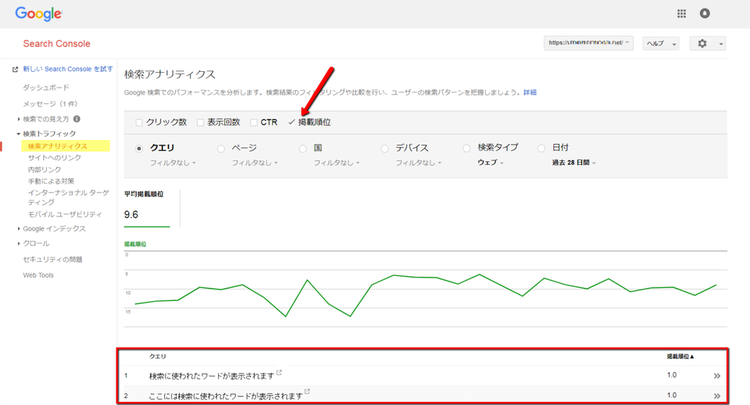Open 手動による対策 in sidebar
The width and height of the screenshot is (750, 405).
pos(51,181)
